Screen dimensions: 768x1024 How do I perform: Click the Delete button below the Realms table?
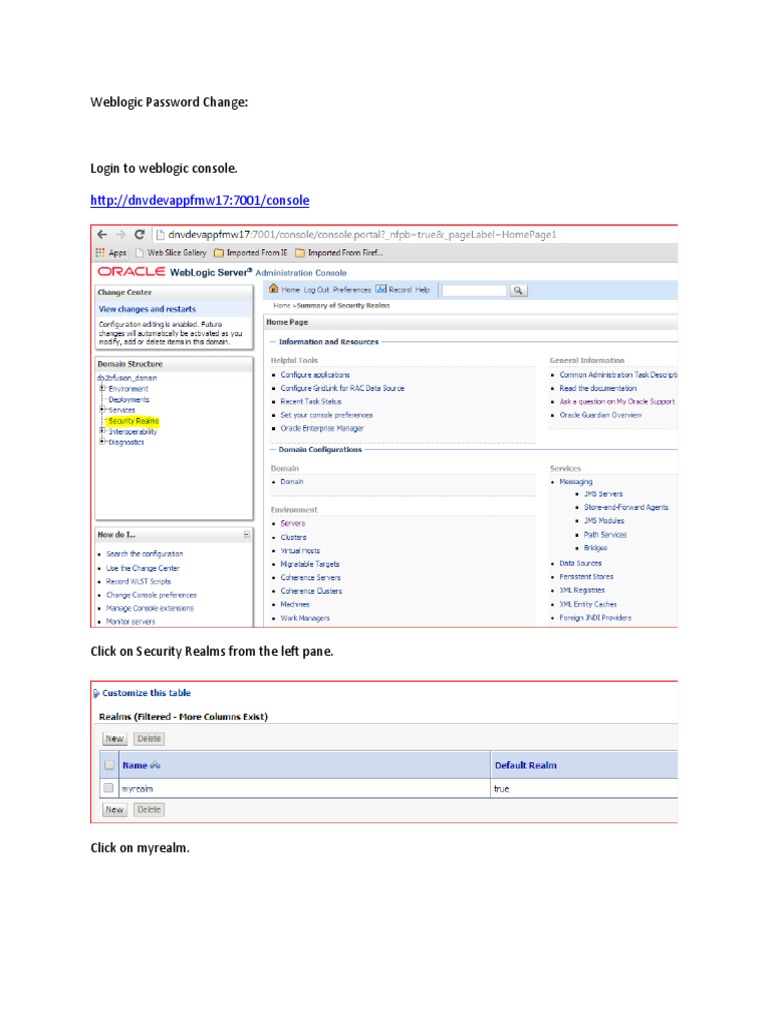[149, 810]
